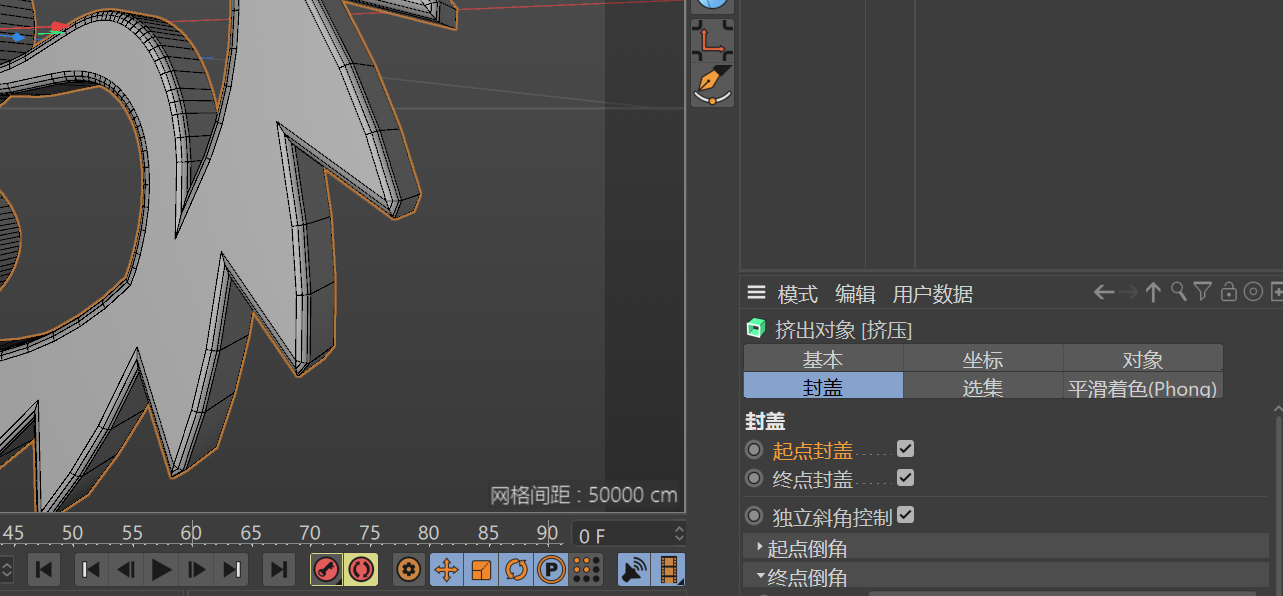
Task: Switch to the 对象 tab
Action: [x=1143, y=359]
